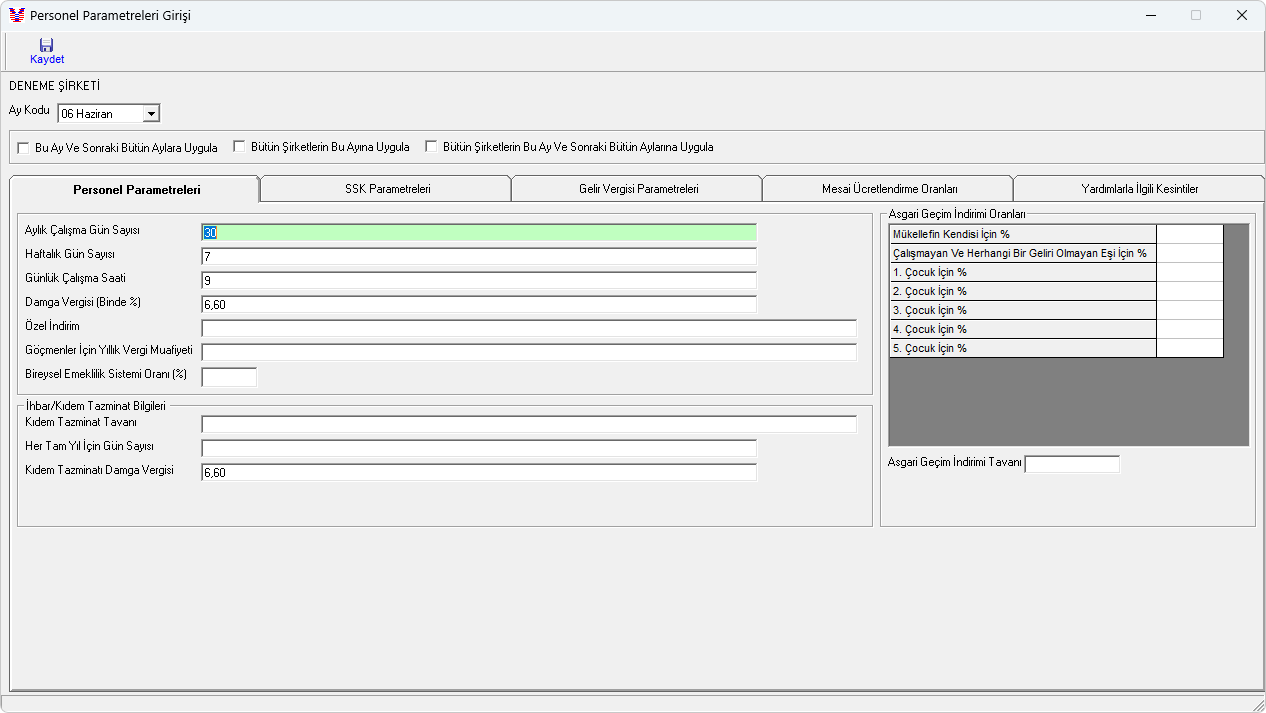Check Bütün Şirketlerin Bu Ayına Uygula
Image resolution: width=1266 pixels, height=713 pixels.
[x=240, y=147]
